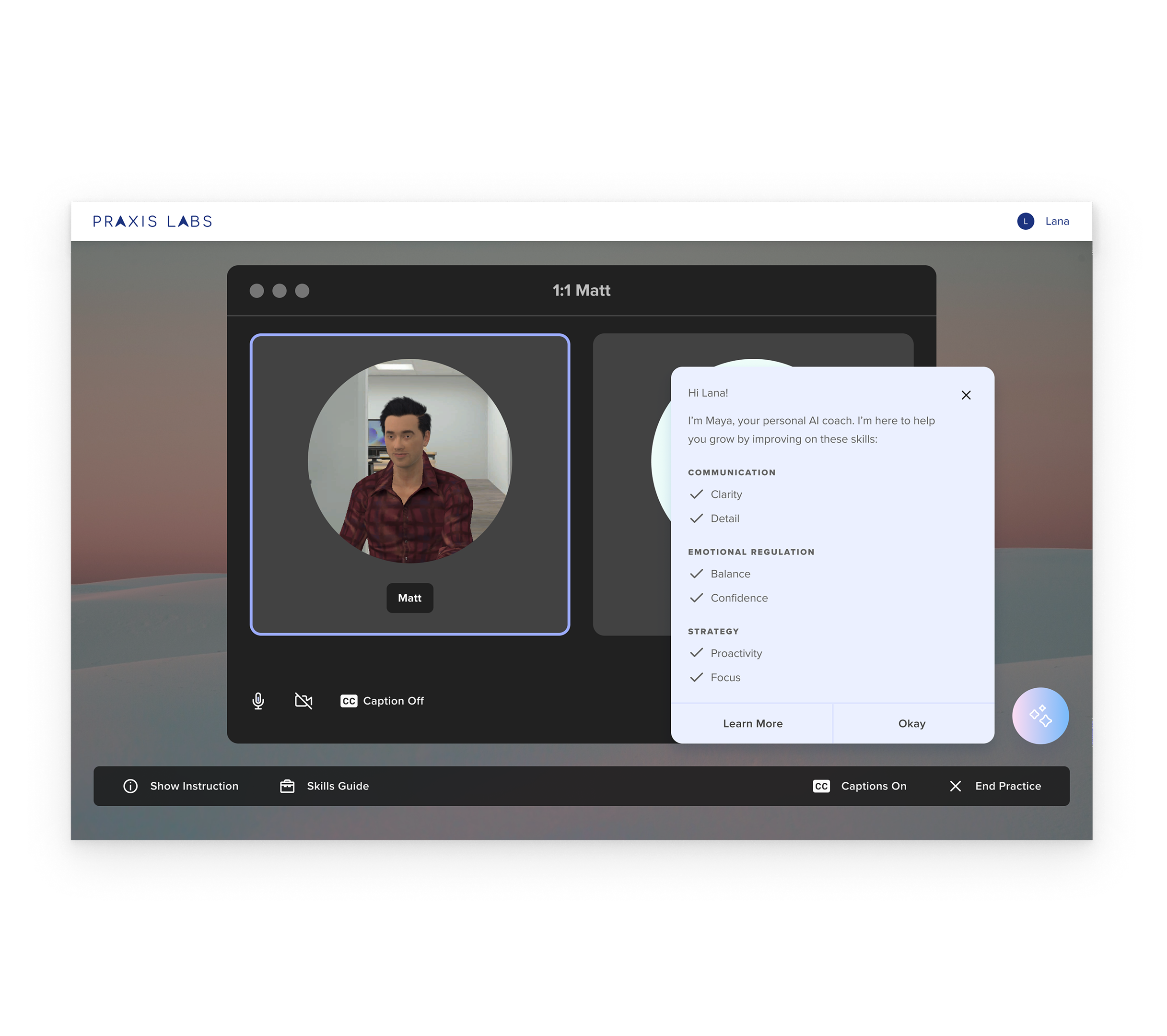Viewport: 1167px width, 1036px height.
Task: Toggle Caption Off in meeting window
Action: pos(393,701)
